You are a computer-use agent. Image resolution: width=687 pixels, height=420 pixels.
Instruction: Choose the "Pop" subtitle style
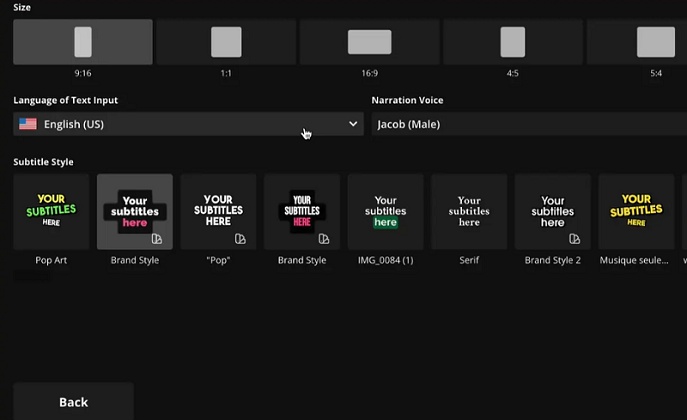tap(218, 212)
